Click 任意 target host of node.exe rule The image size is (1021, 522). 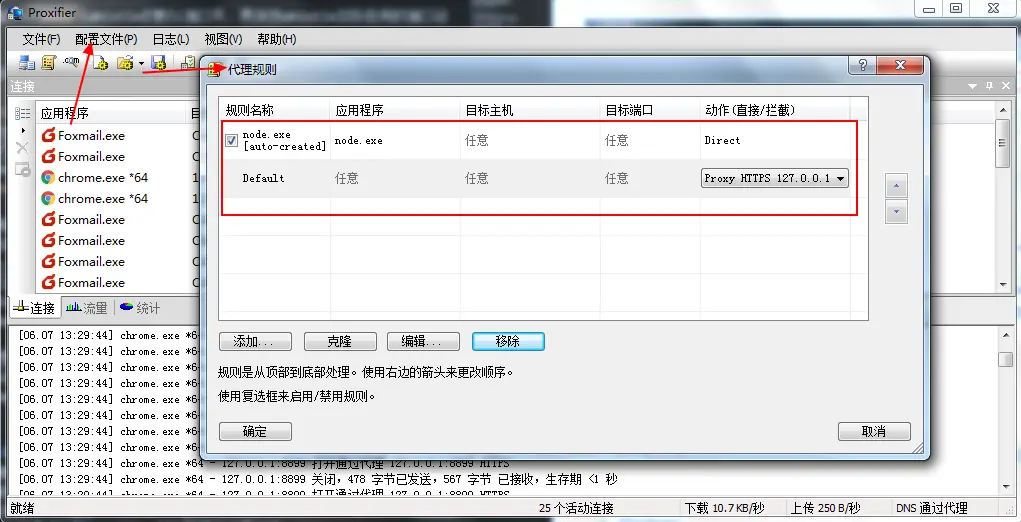pyautogui.click(x=477, y=141)
